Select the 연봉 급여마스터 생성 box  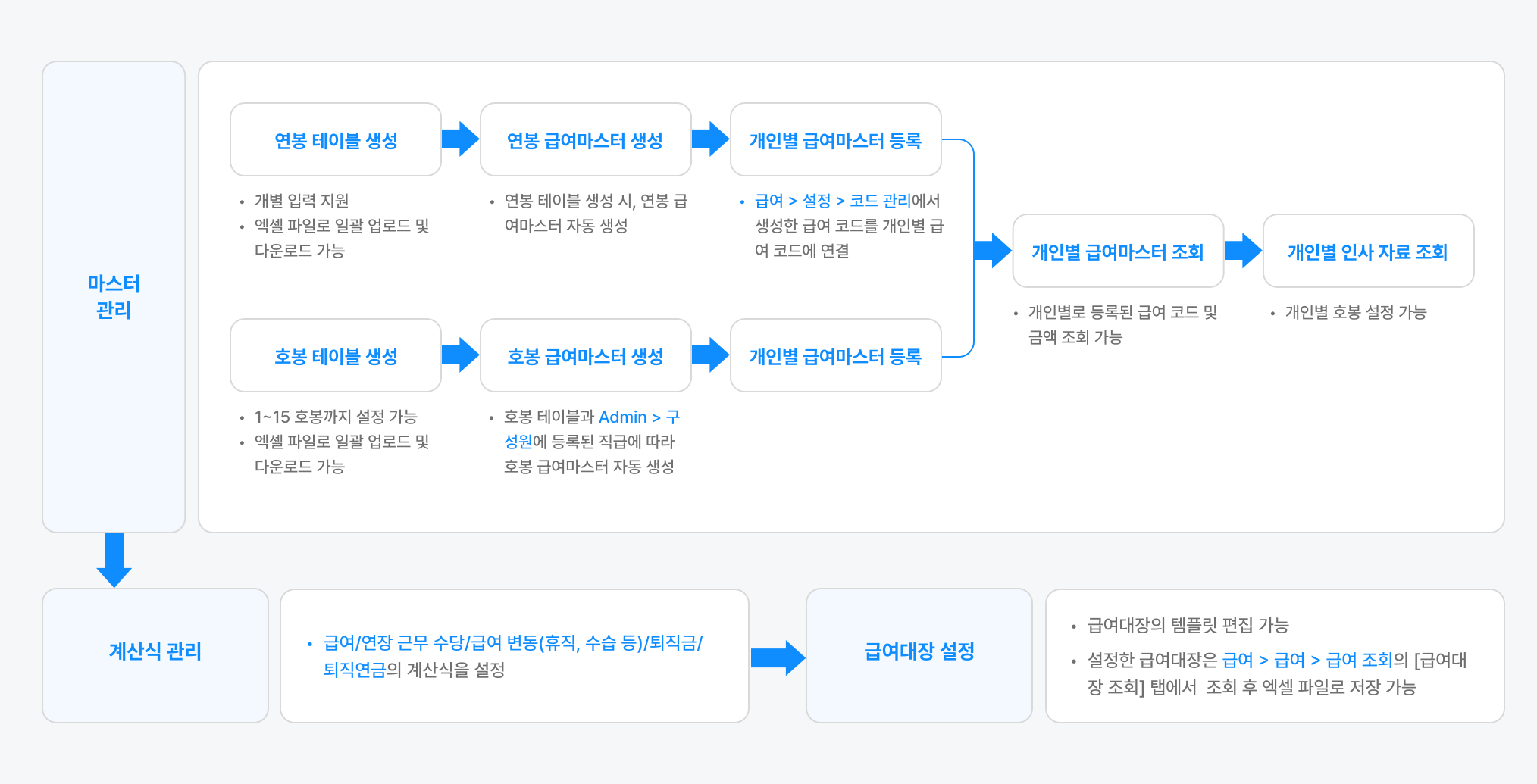pos(585,140)
